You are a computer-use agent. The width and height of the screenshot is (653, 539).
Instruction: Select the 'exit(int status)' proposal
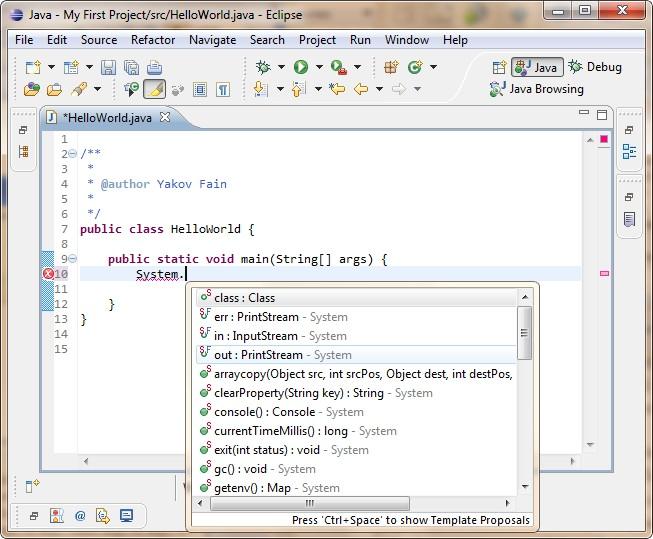(x=357, y=450)
